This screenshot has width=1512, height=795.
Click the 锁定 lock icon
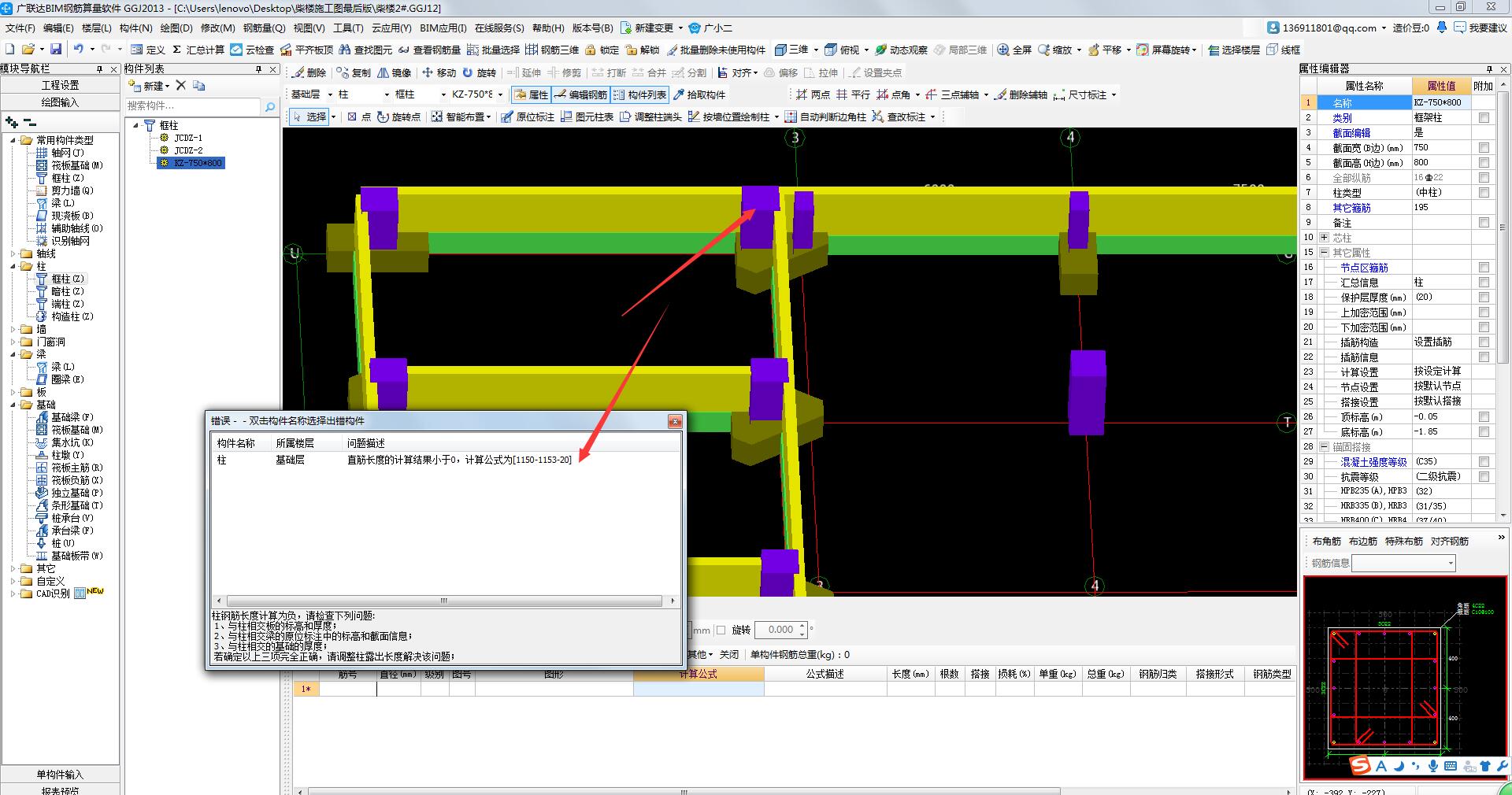602,50
